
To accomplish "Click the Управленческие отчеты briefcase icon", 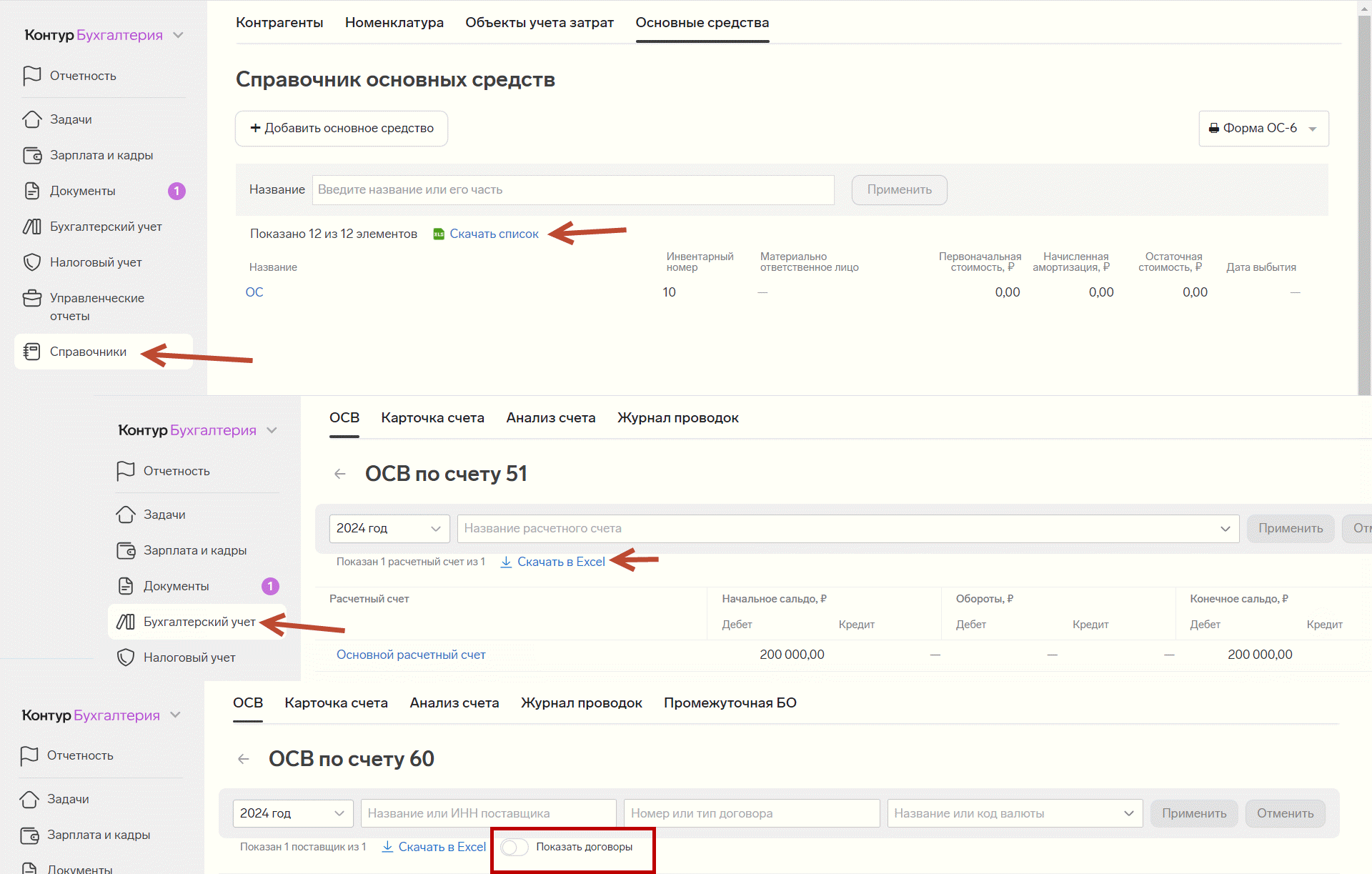I will [x=32, y=298].
